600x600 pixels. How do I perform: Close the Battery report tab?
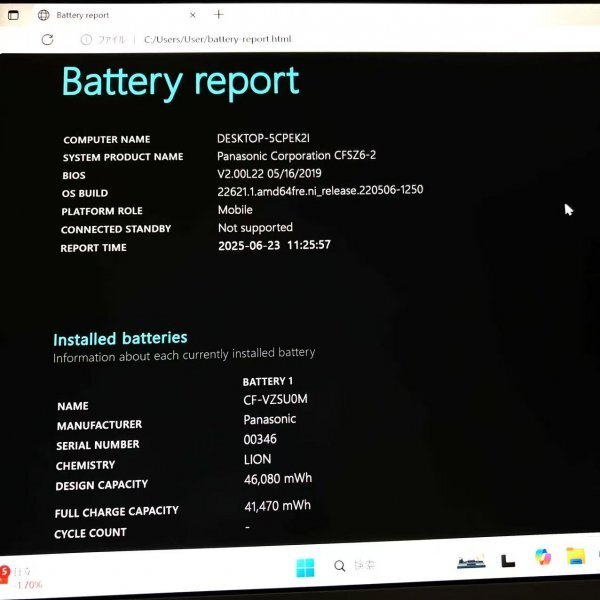(x=193, y=15)
